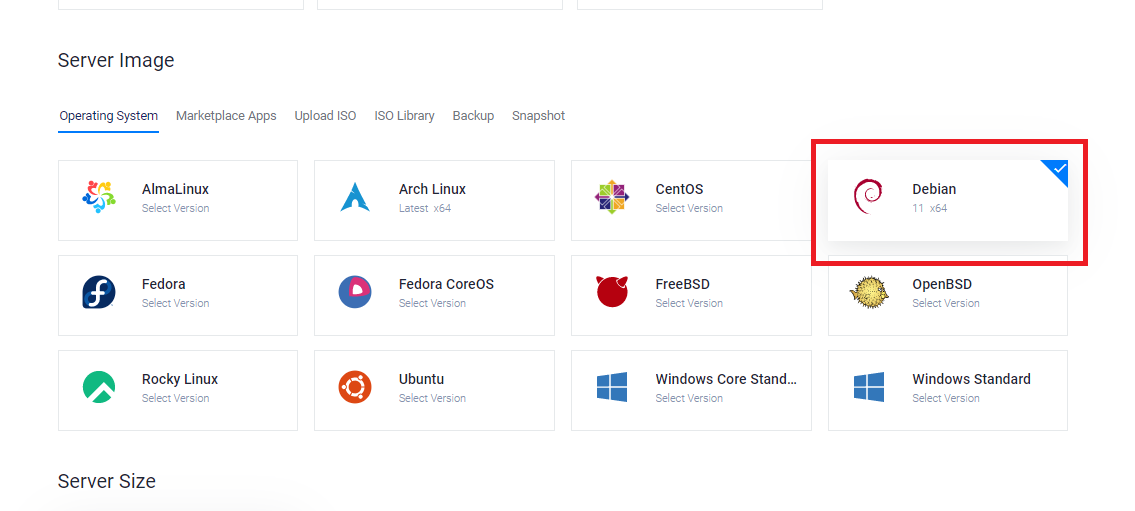
Task: Choose the Fedora logo icon
Action: coord(99,292)
